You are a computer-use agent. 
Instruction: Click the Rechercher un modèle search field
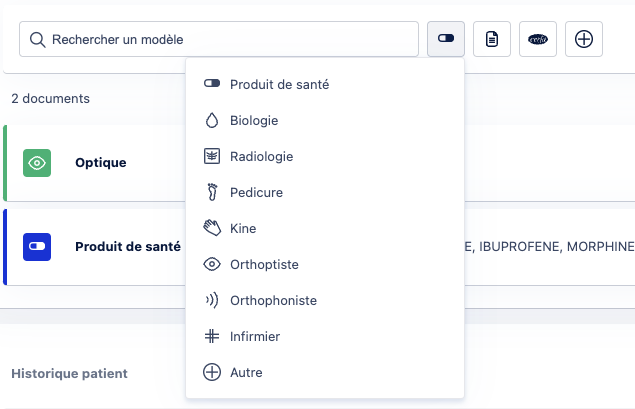219,39
